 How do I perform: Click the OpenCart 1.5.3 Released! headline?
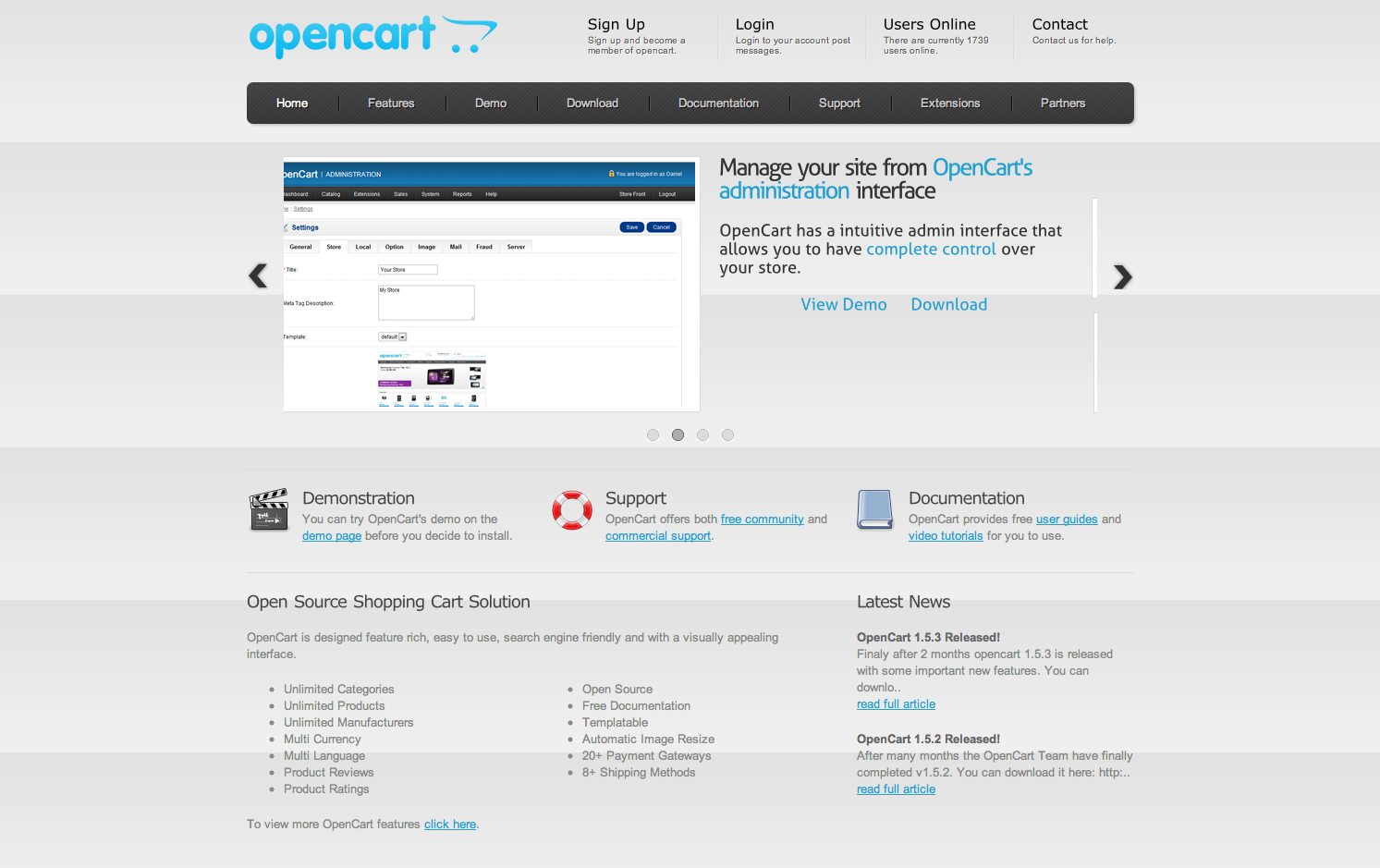(x=928, y=638)
